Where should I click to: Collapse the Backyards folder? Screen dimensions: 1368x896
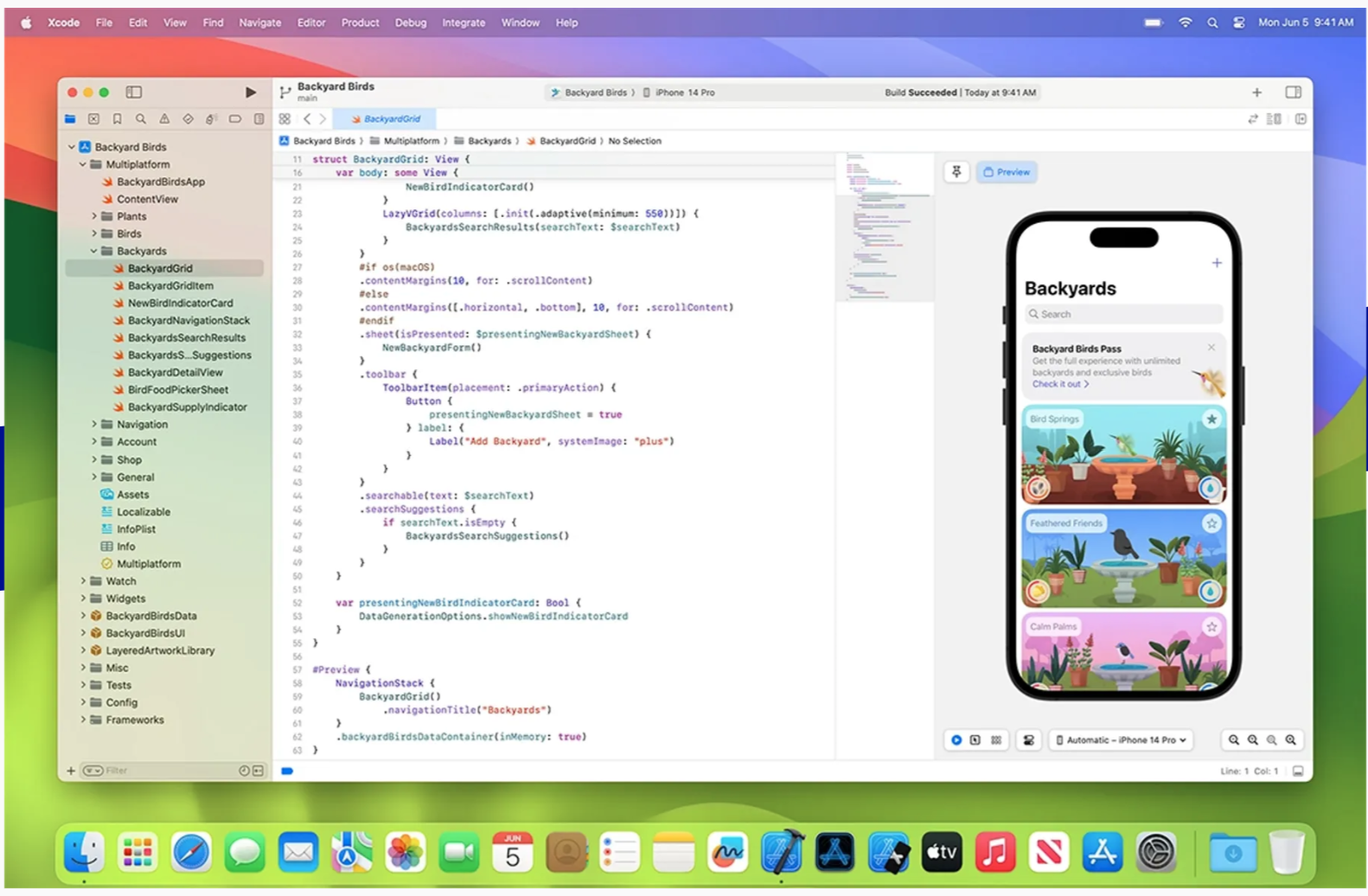pos(94,251)
